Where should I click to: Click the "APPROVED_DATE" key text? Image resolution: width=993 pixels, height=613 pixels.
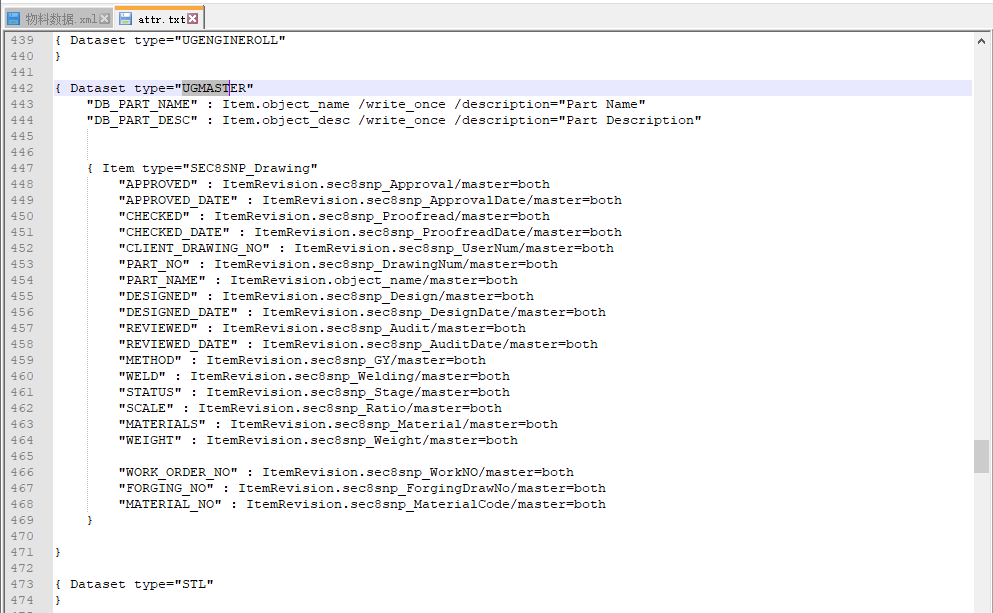pos(178,200)
